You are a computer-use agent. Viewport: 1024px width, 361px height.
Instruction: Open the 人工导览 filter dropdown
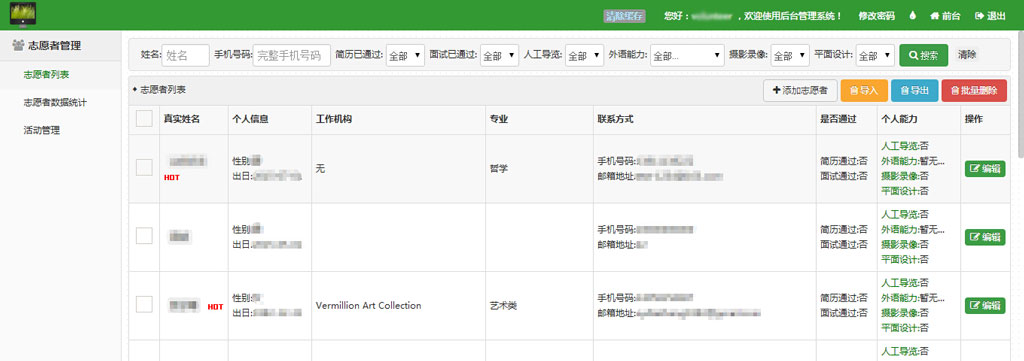pos(584,55)
